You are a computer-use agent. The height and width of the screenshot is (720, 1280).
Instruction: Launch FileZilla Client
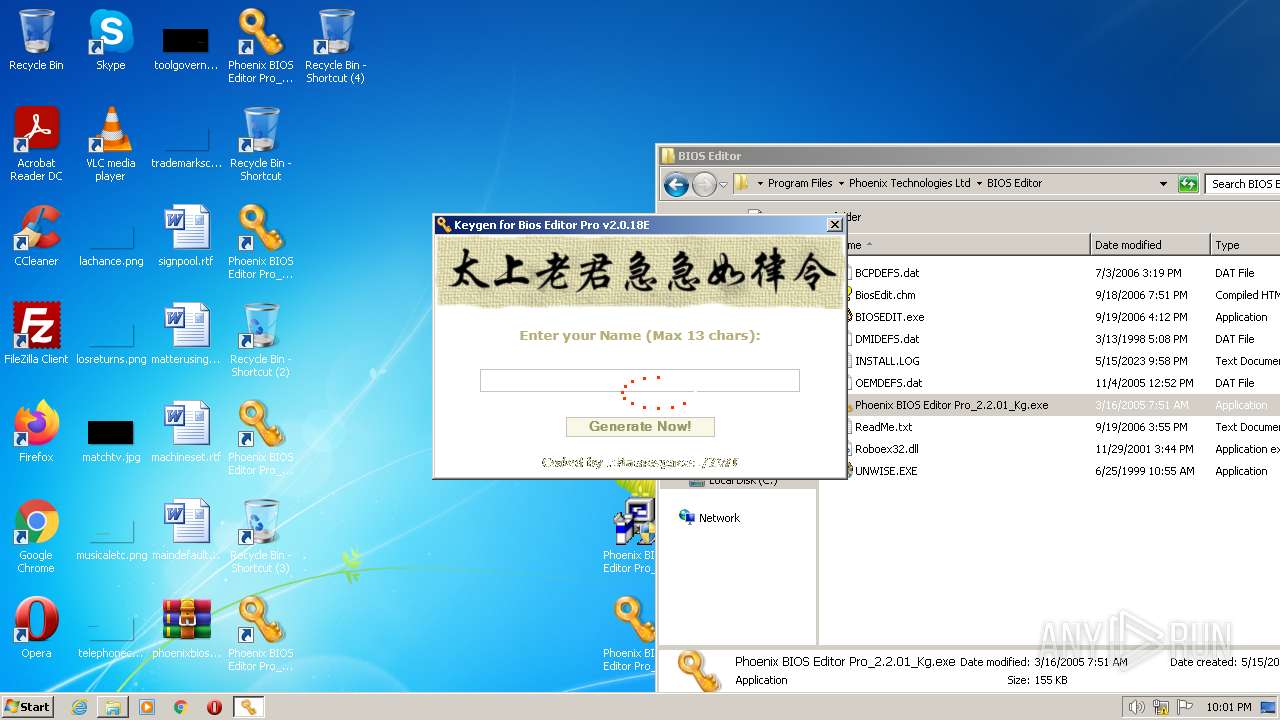[36, 334]
